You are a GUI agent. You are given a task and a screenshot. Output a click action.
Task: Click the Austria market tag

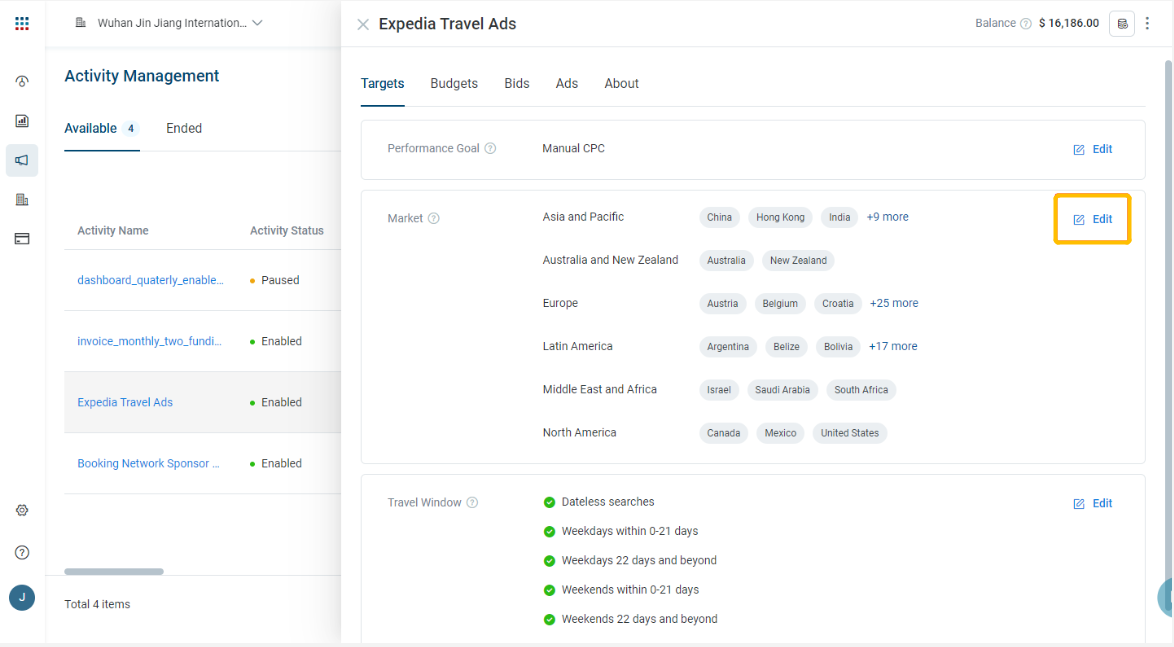click(x=723, y=304)
